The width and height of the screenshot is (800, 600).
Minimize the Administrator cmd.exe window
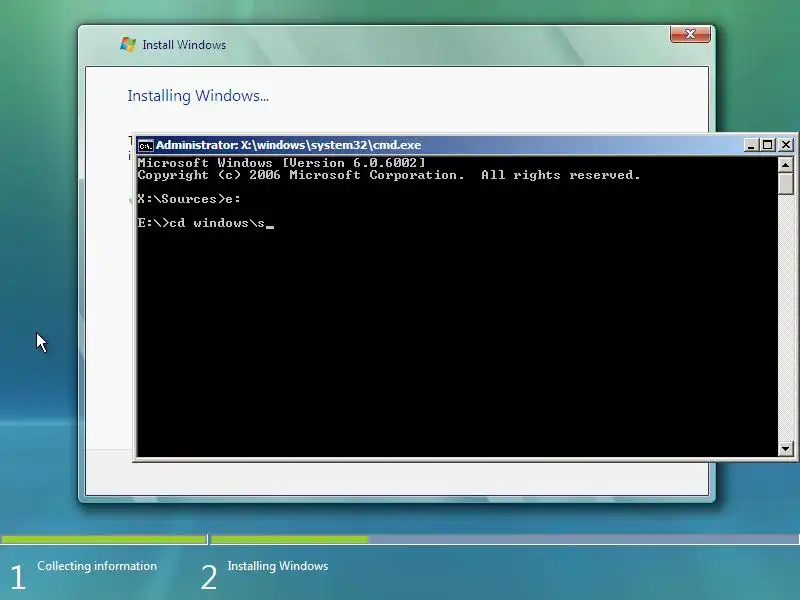[750, 145]
